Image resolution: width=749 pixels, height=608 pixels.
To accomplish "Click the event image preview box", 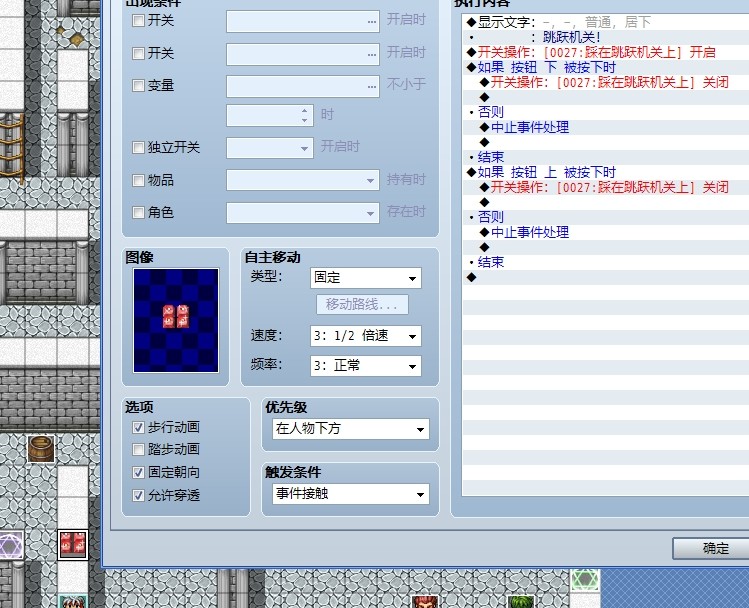I will [176, 320].
